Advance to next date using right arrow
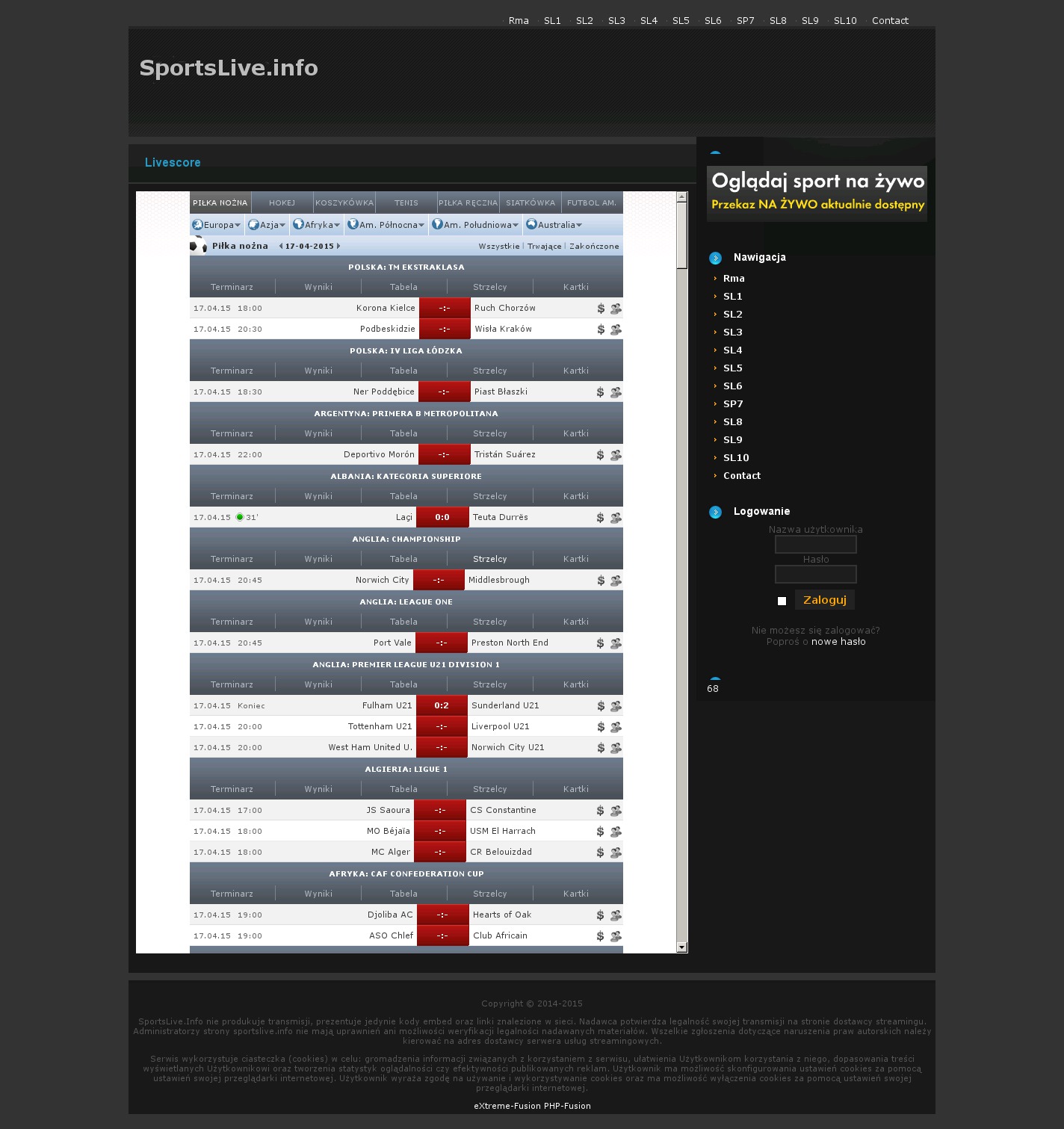The image size is (1064, 1129). (x=338, y=246)
